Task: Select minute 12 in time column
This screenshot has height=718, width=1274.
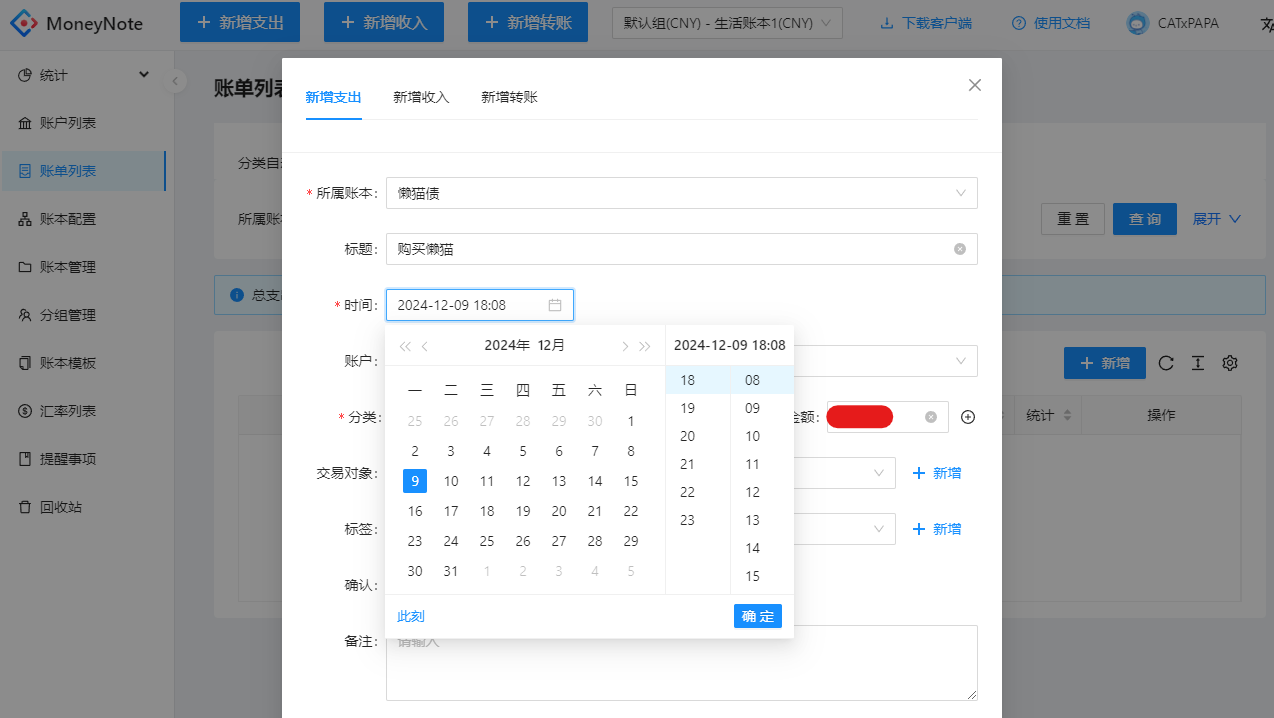Action: 762,492
